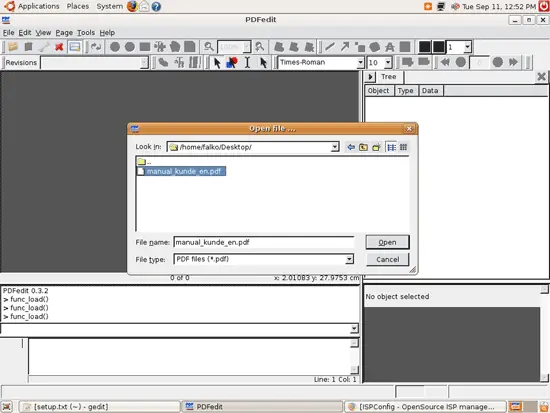Click the File name input field
This screenshot has width=550, height=413.
[264, 242]
